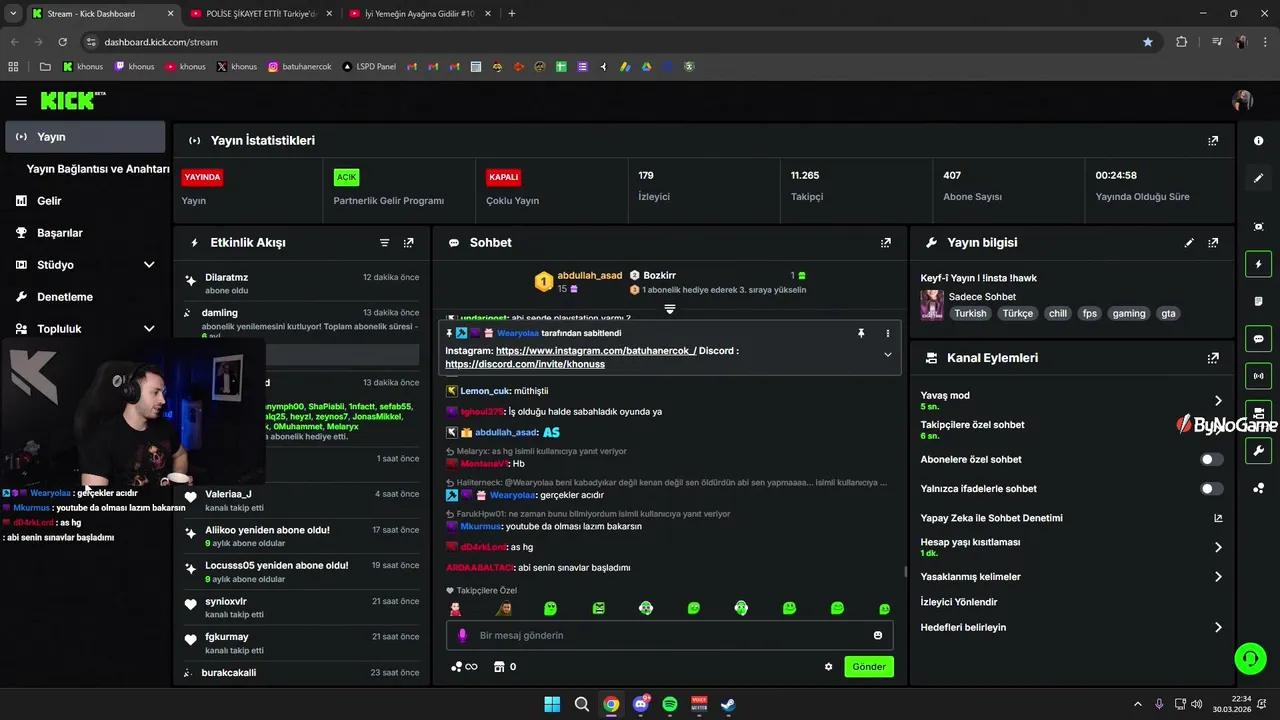Click the gaming tag
The width and height of the screenshot is (1280, 720).
click(x=1129, y=313)
